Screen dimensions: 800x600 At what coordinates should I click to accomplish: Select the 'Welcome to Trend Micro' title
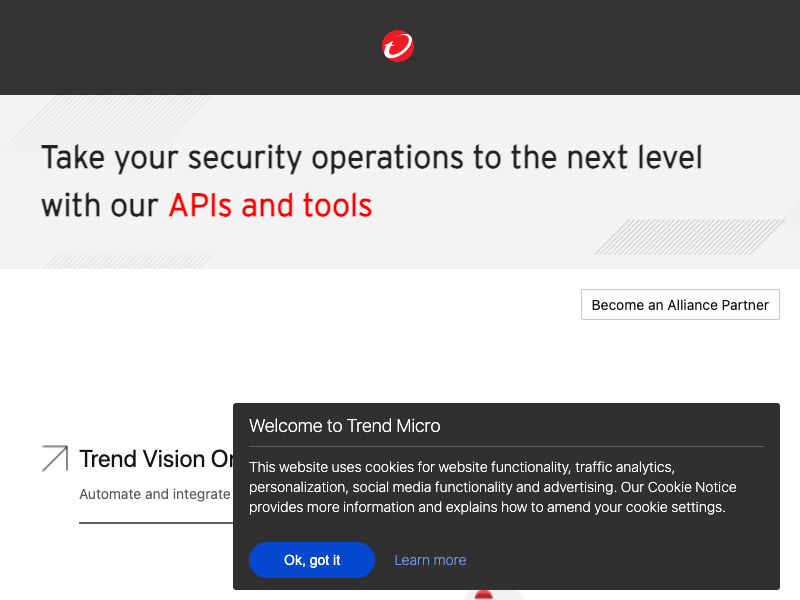click(344, 426)
